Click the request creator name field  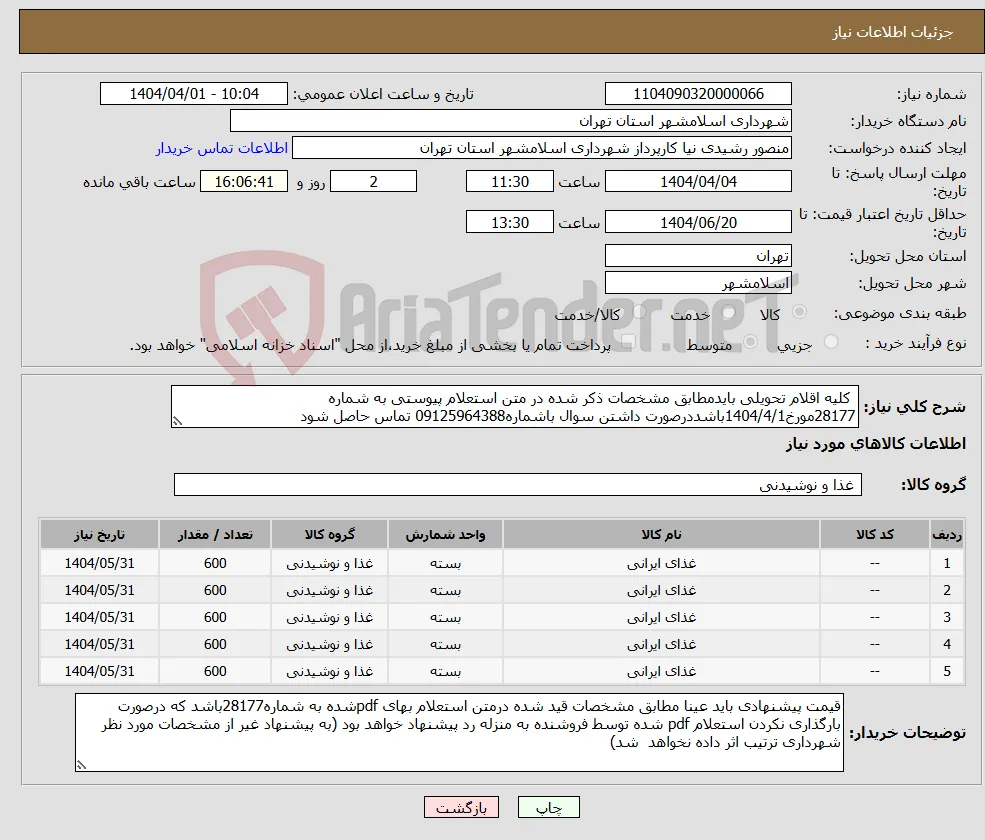click(541, 148)
